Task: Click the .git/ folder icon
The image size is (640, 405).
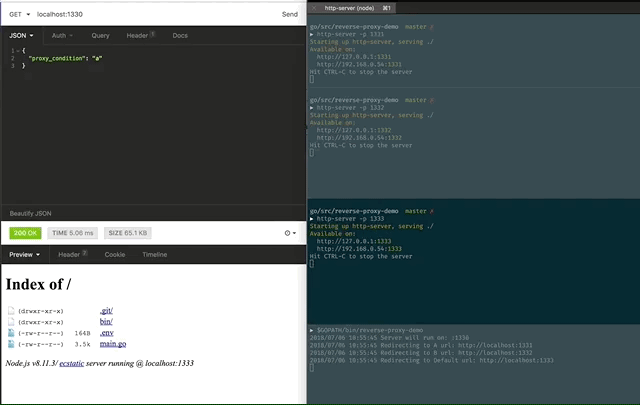Action: tap(11, 311)
